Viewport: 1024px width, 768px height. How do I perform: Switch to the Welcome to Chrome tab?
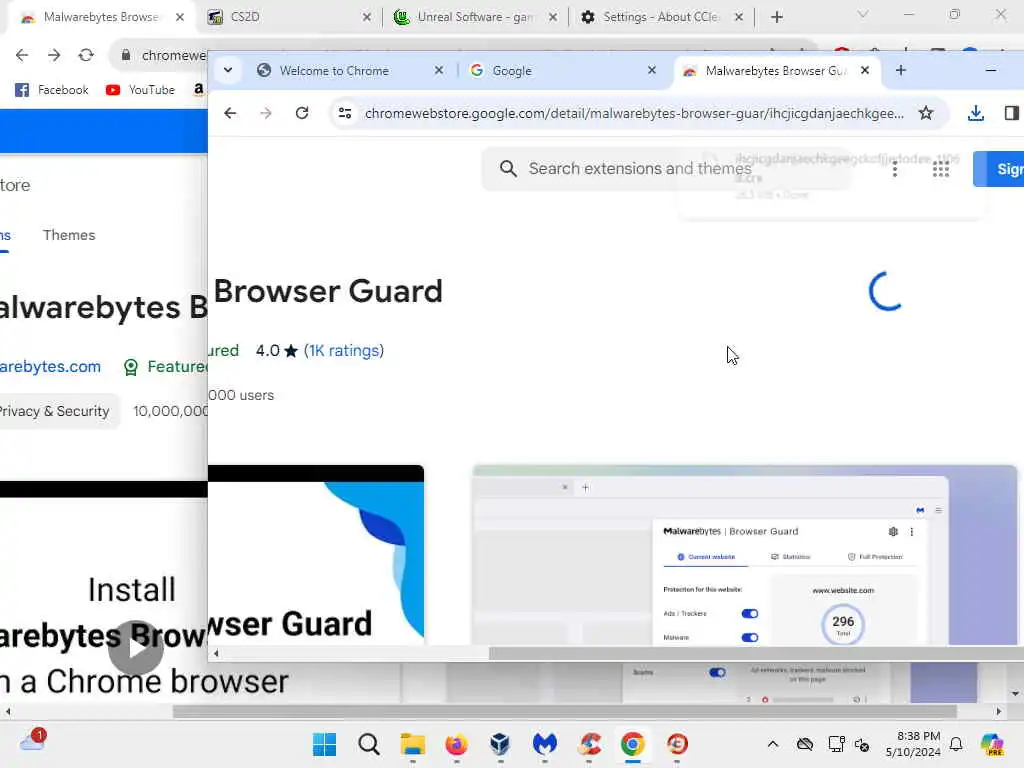point(334,71)
